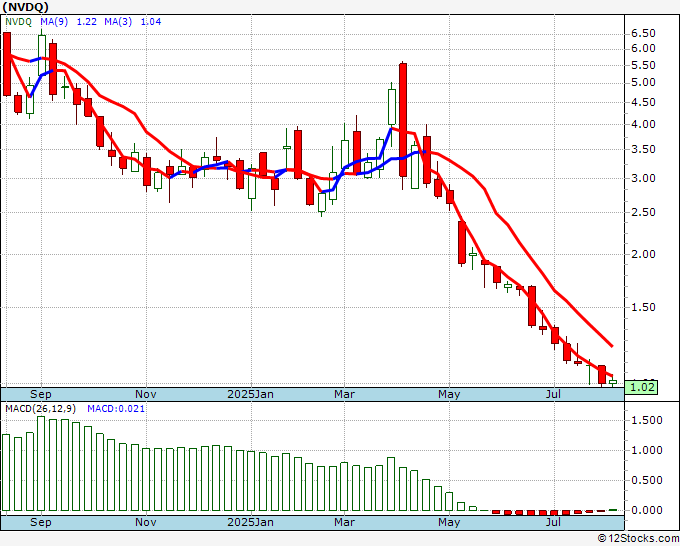Viewport: 680px width, 546px height.
Task: Click the MA(9) legend label
Action: (x=54, y=22)
